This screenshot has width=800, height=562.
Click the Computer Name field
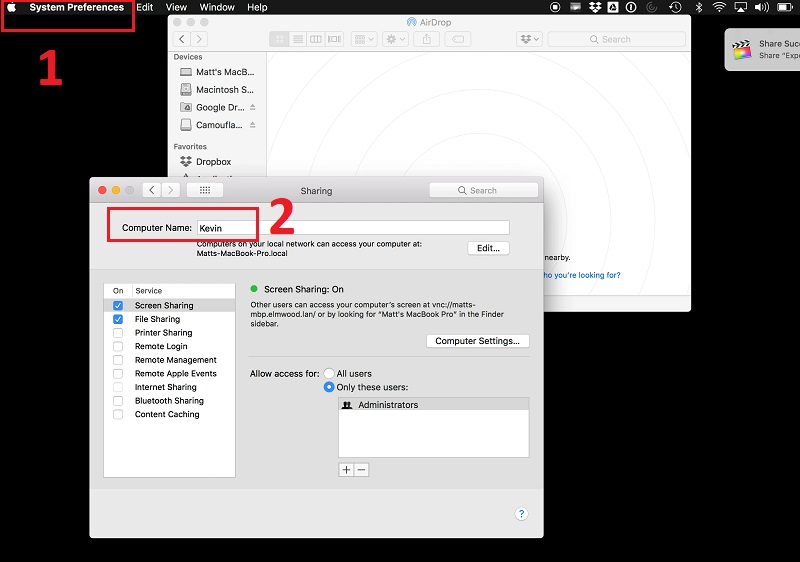pyautogui.click(x=353, y=228)
